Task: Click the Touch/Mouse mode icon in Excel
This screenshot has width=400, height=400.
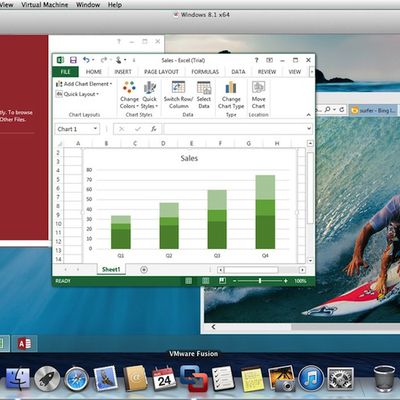Action: coord(118,60)
